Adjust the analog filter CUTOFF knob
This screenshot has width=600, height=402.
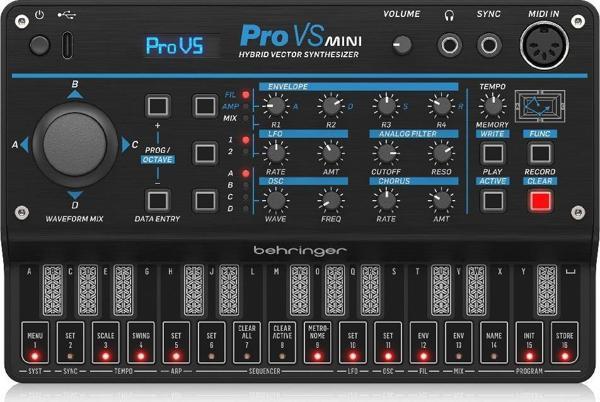pyautogui.click(x=386, y=153)
